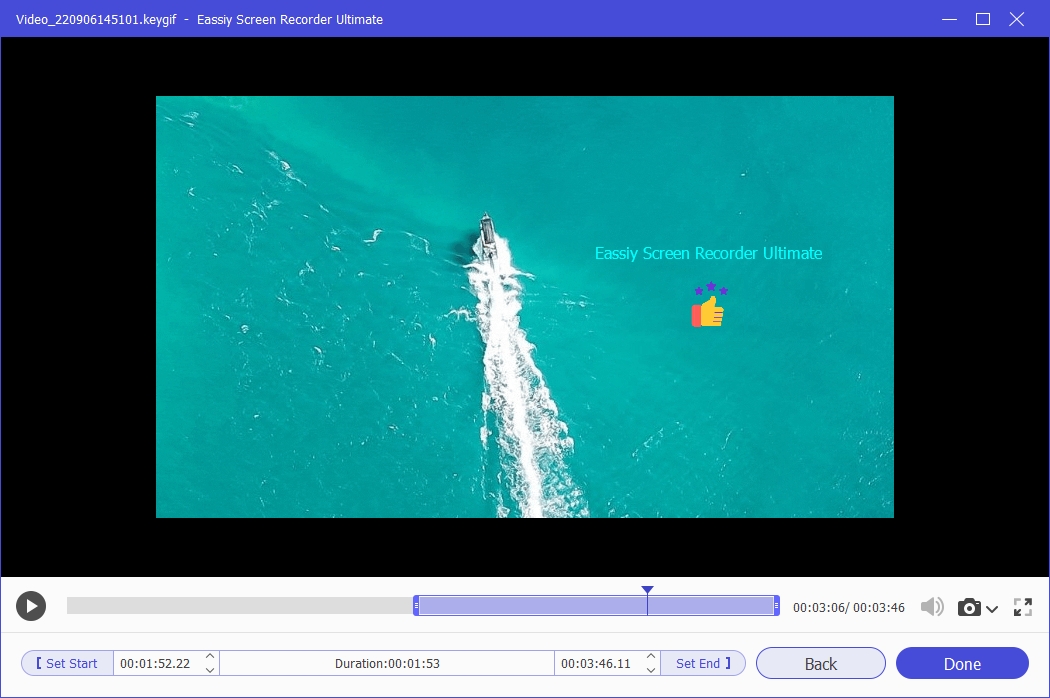The height and width of the screenshot is (698, 1050).
Task: Click the Set Start button
Action: point(67,663)
